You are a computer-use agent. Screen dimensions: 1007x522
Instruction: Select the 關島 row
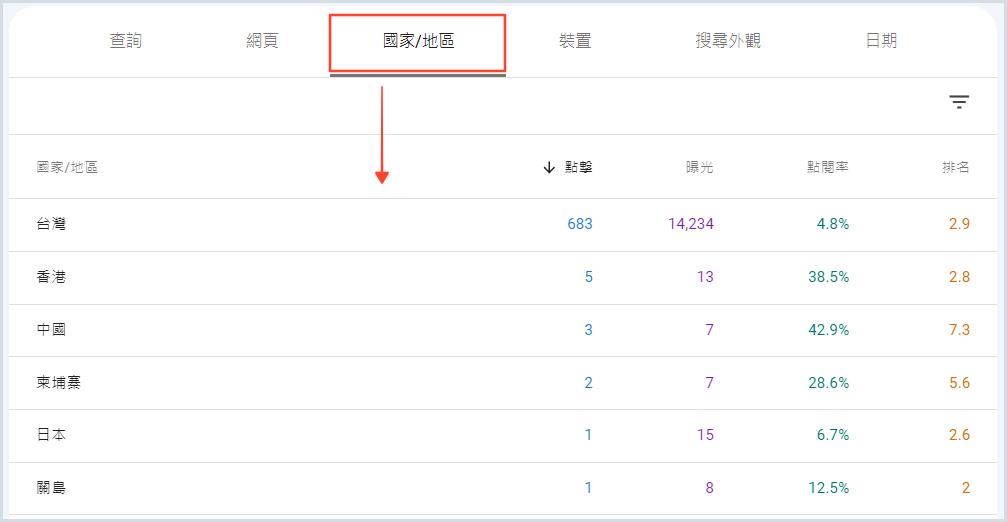[x=51, y=489]
